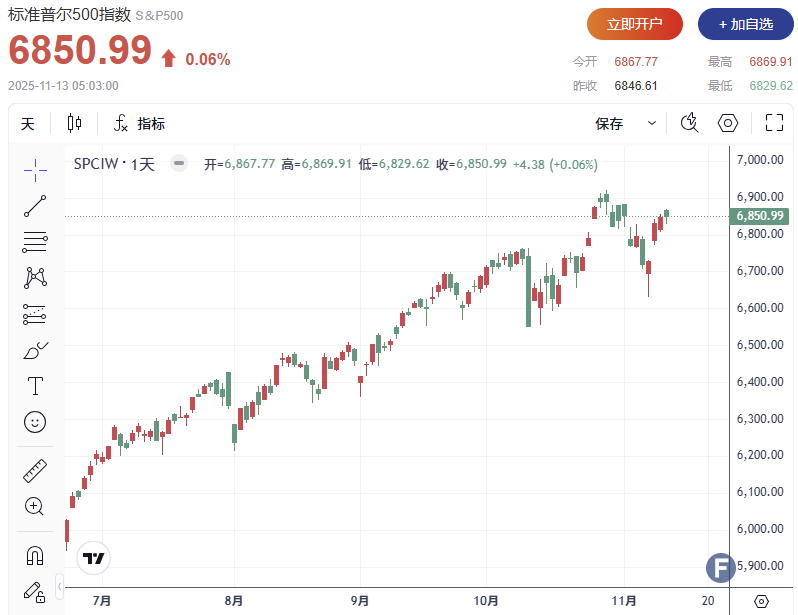Toggle SPCIW series visibility in legend
Viewport: 798px width, 615px height.
(178, 164)
